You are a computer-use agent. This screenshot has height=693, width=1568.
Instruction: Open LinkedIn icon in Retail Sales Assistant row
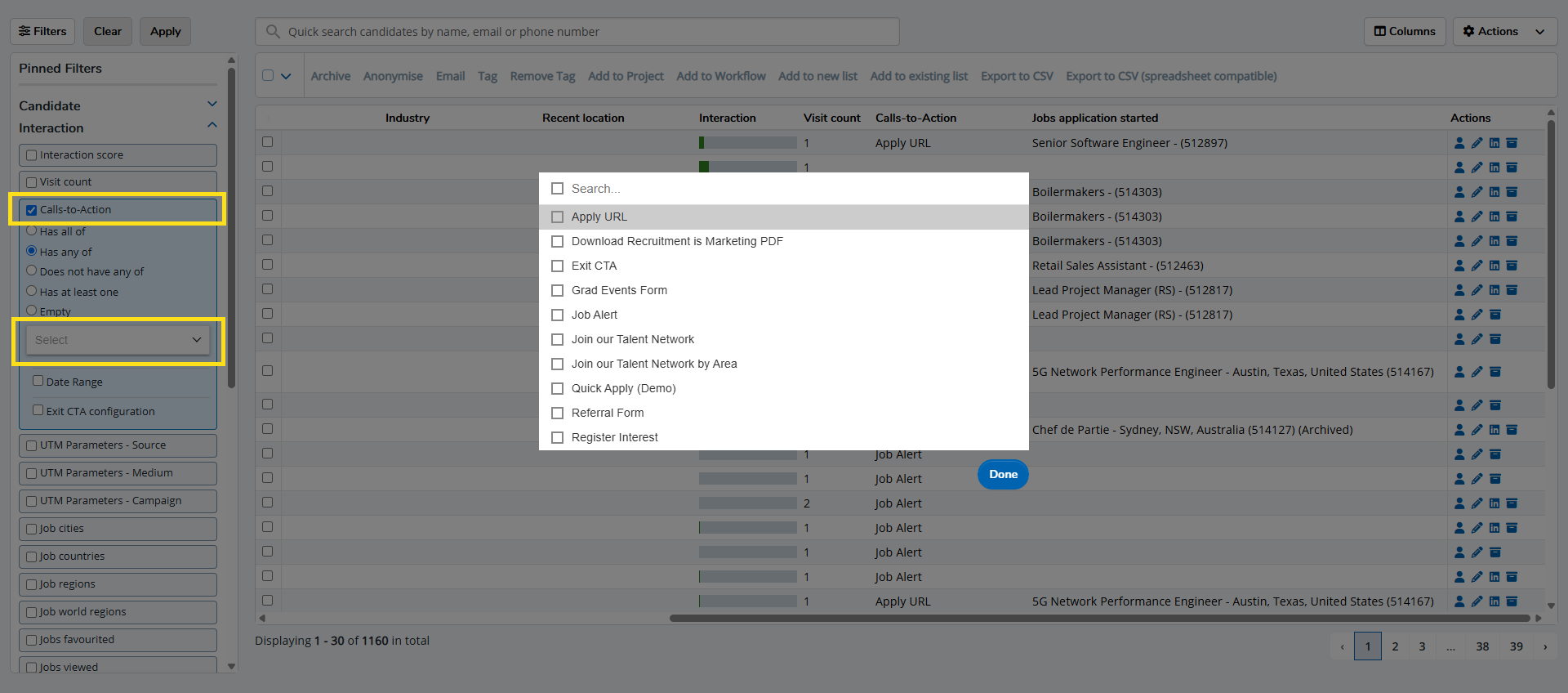pos(1494,266)
